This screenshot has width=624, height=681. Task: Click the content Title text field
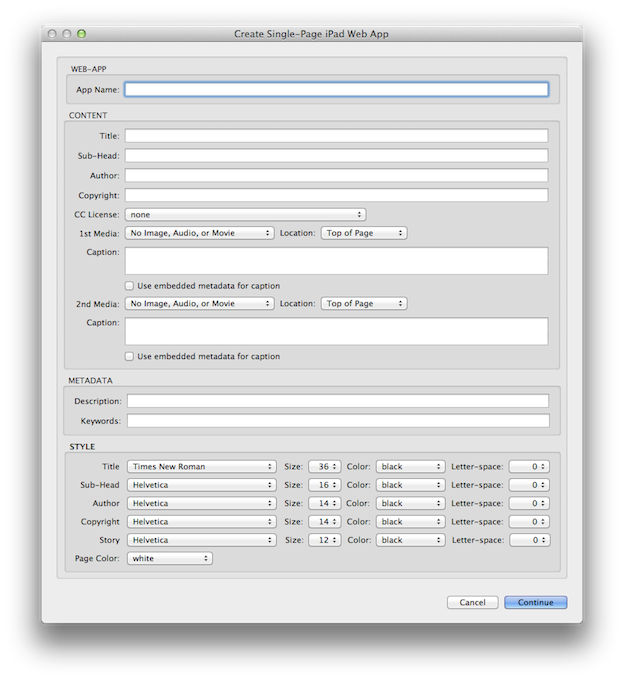tap(337, 136)
